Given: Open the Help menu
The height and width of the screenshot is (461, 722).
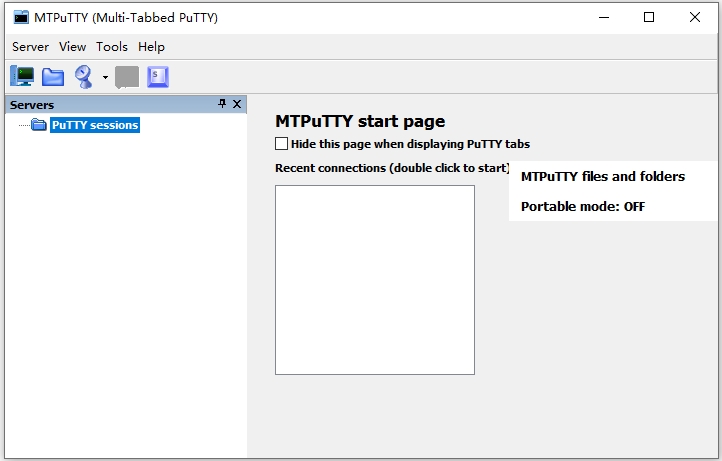Looking at the screenshot, I should (x=151, y=47).
